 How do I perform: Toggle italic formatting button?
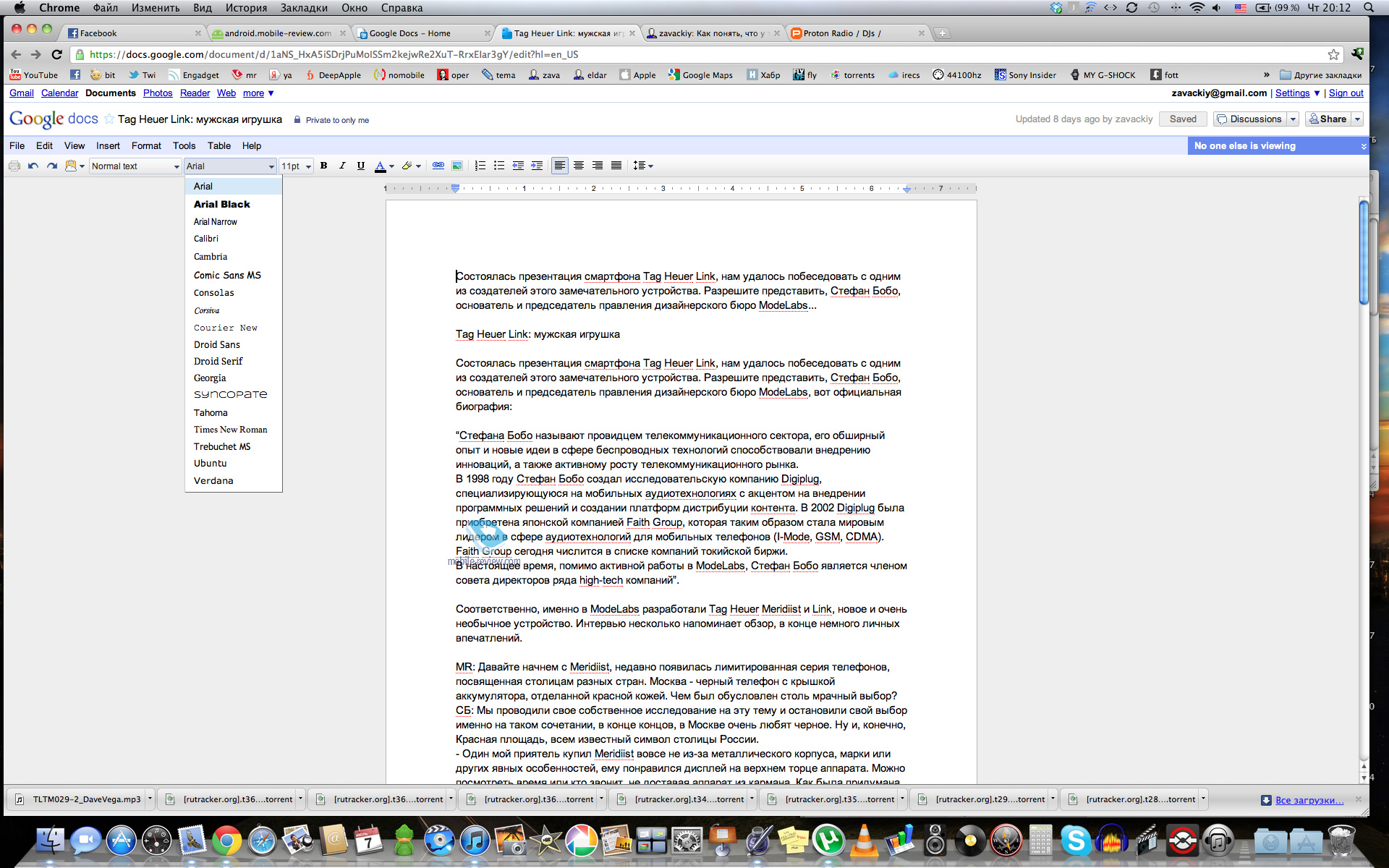coord(342,166)
